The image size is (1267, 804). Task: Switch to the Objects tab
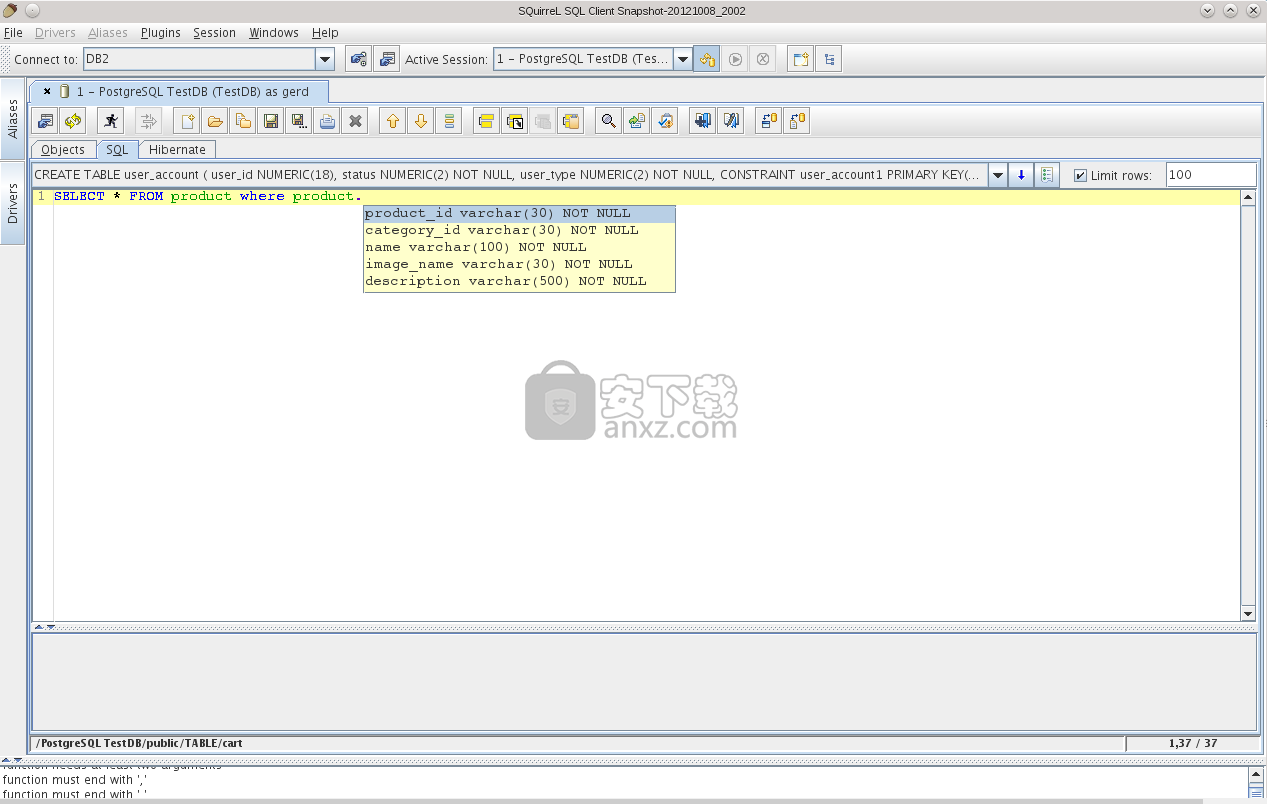click(63, 149)
